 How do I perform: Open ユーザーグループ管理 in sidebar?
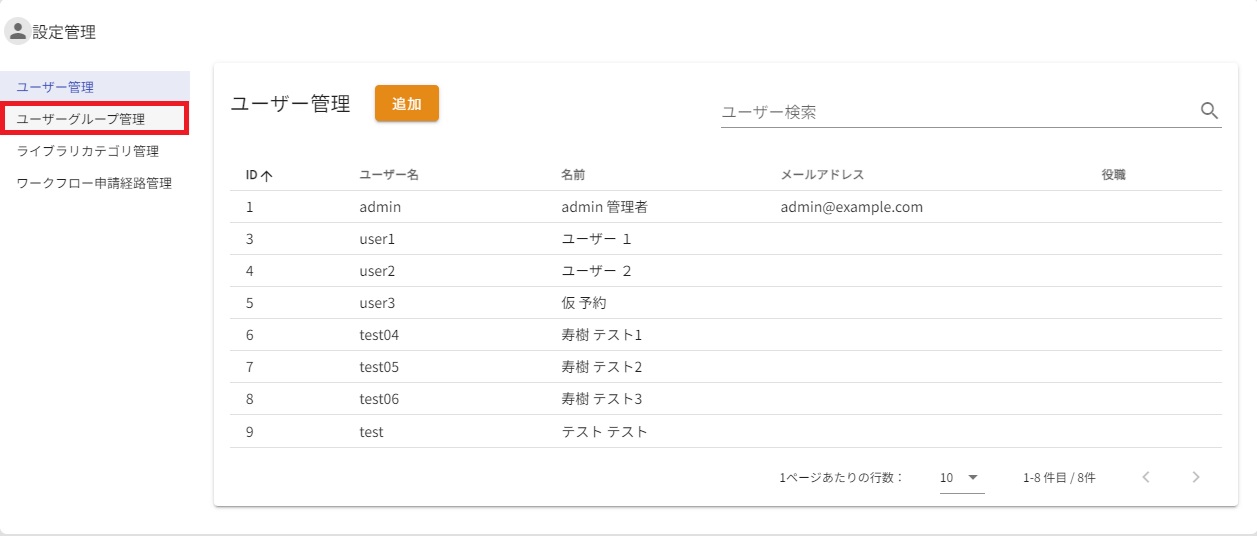coord(81,119)
